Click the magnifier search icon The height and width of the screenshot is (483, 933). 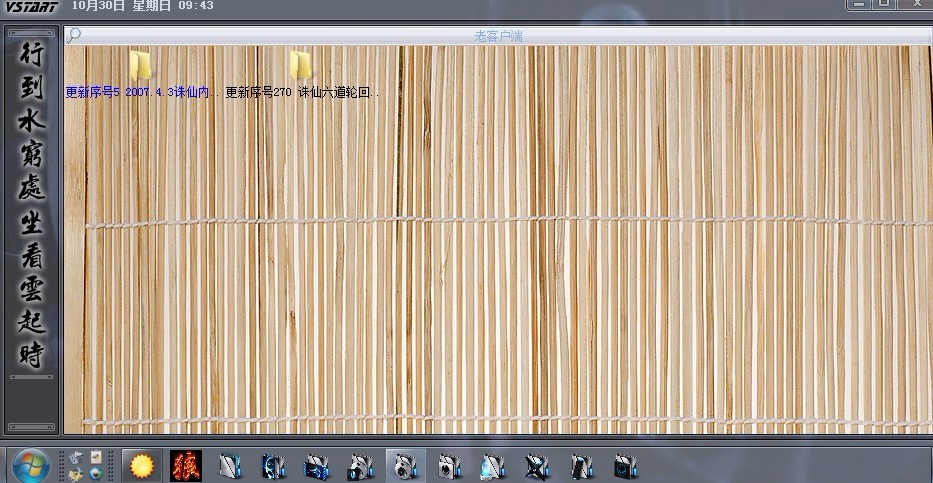74,35
